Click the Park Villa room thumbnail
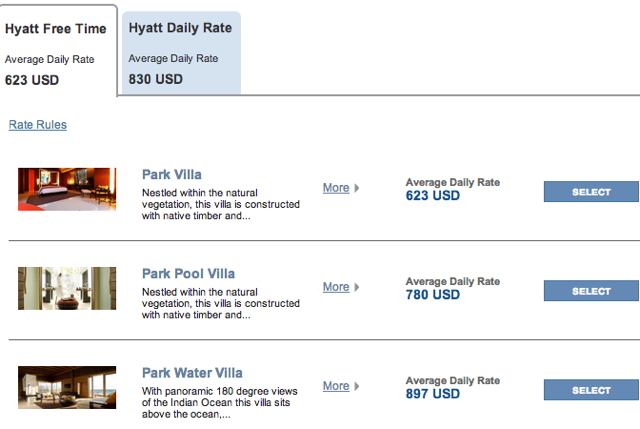The width and height of the screenshot is (640, 429). (x=67, y=189)
